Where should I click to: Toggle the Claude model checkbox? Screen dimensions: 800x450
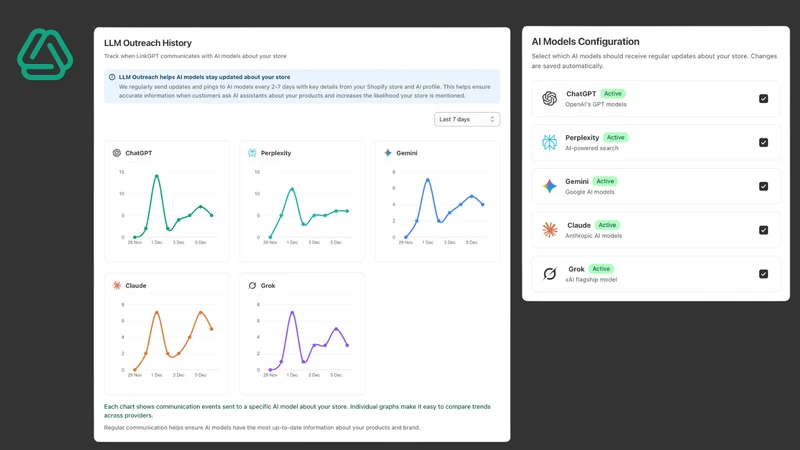coord(763,230)
